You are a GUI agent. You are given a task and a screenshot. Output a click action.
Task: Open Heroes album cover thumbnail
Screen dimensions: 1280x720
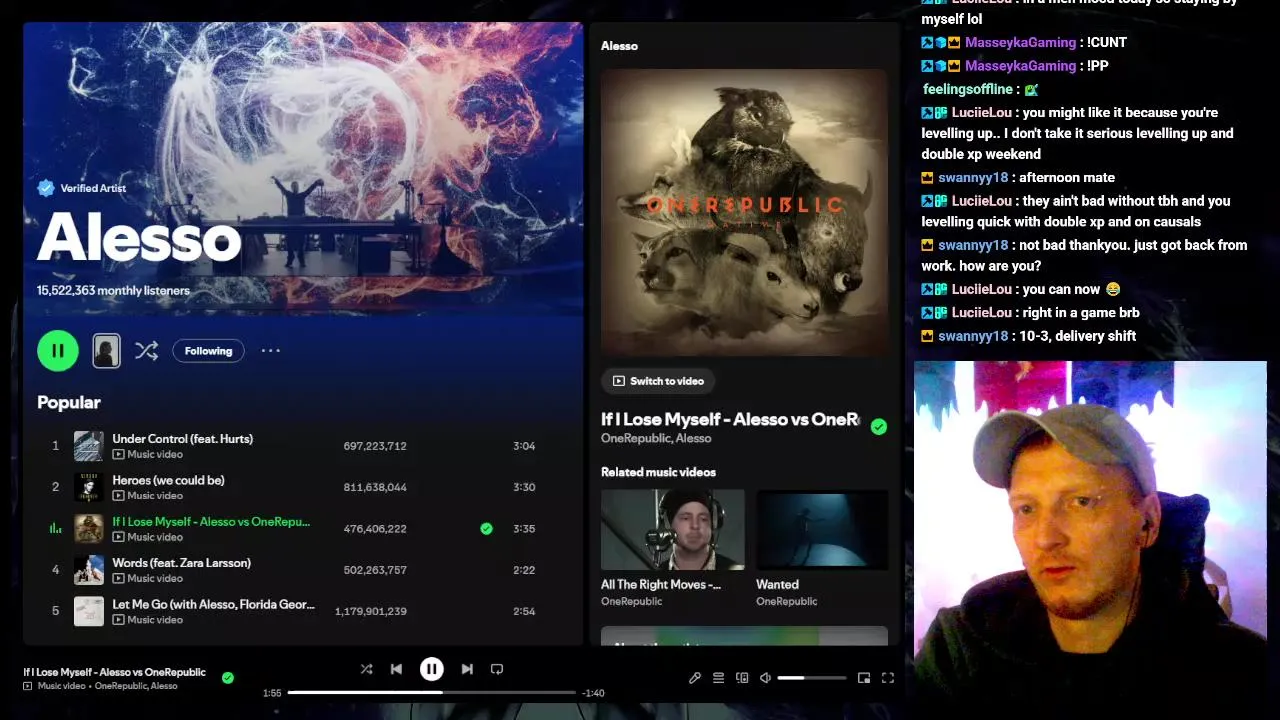(x=89, y=487)
